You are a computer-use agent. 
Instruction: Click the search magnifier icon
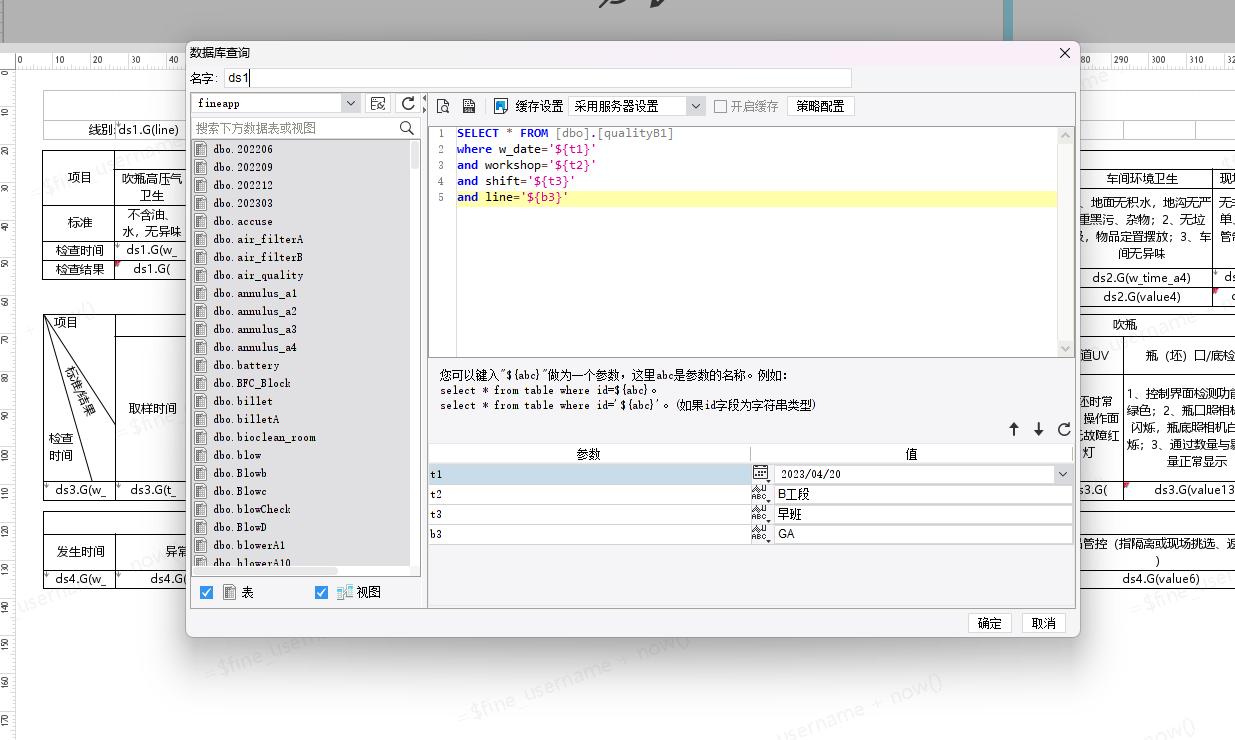tap(407, 128)
